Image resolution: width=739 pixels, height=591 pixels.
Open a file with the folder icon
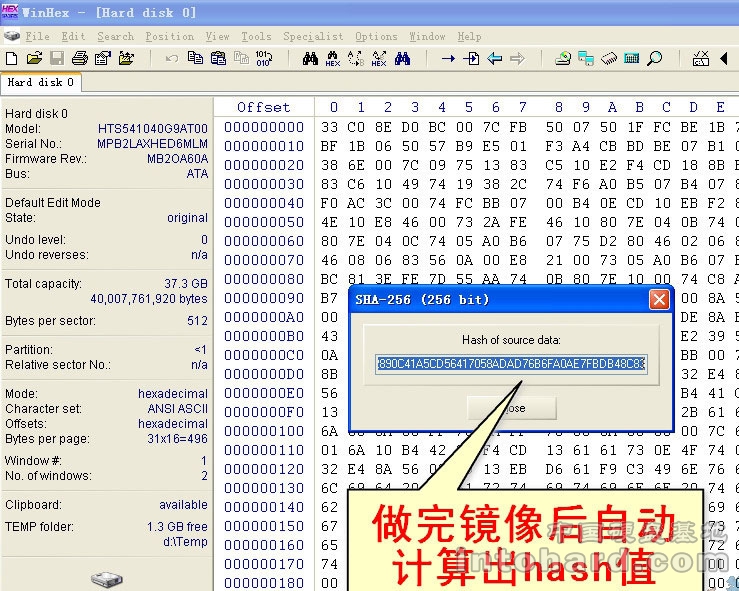click(x=34, y=59)
